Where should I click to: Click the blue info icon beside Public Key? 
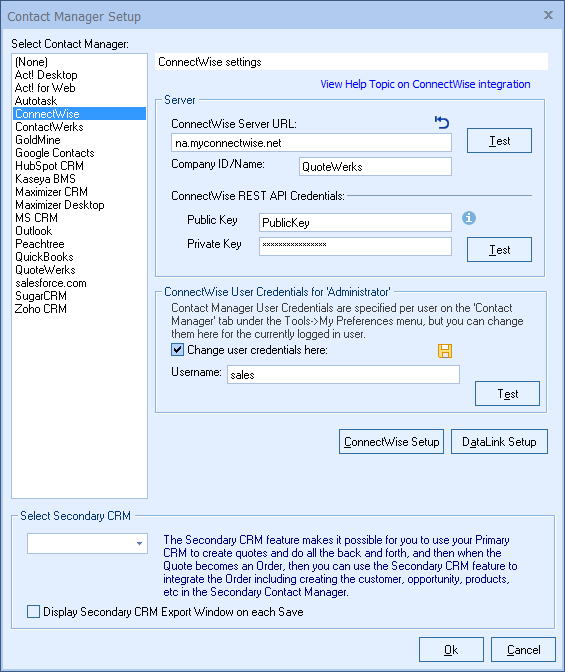(469, 218)
